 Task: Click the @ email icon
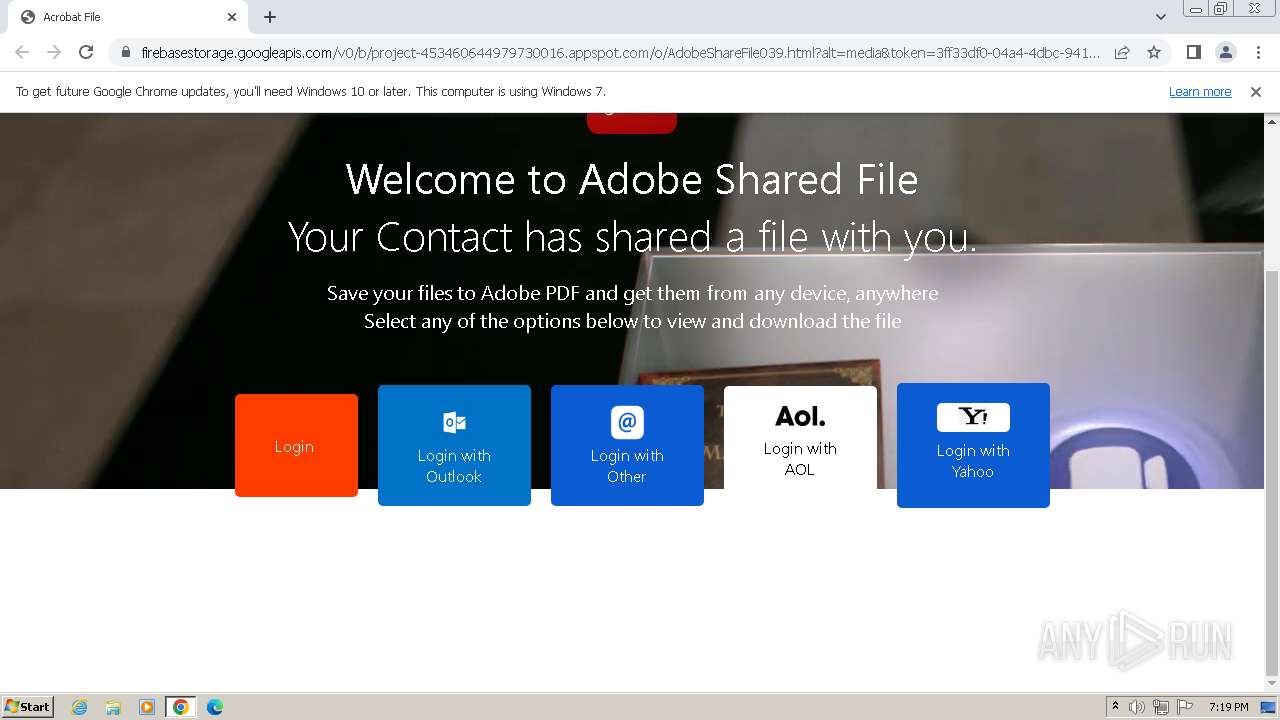pos(627,422)
